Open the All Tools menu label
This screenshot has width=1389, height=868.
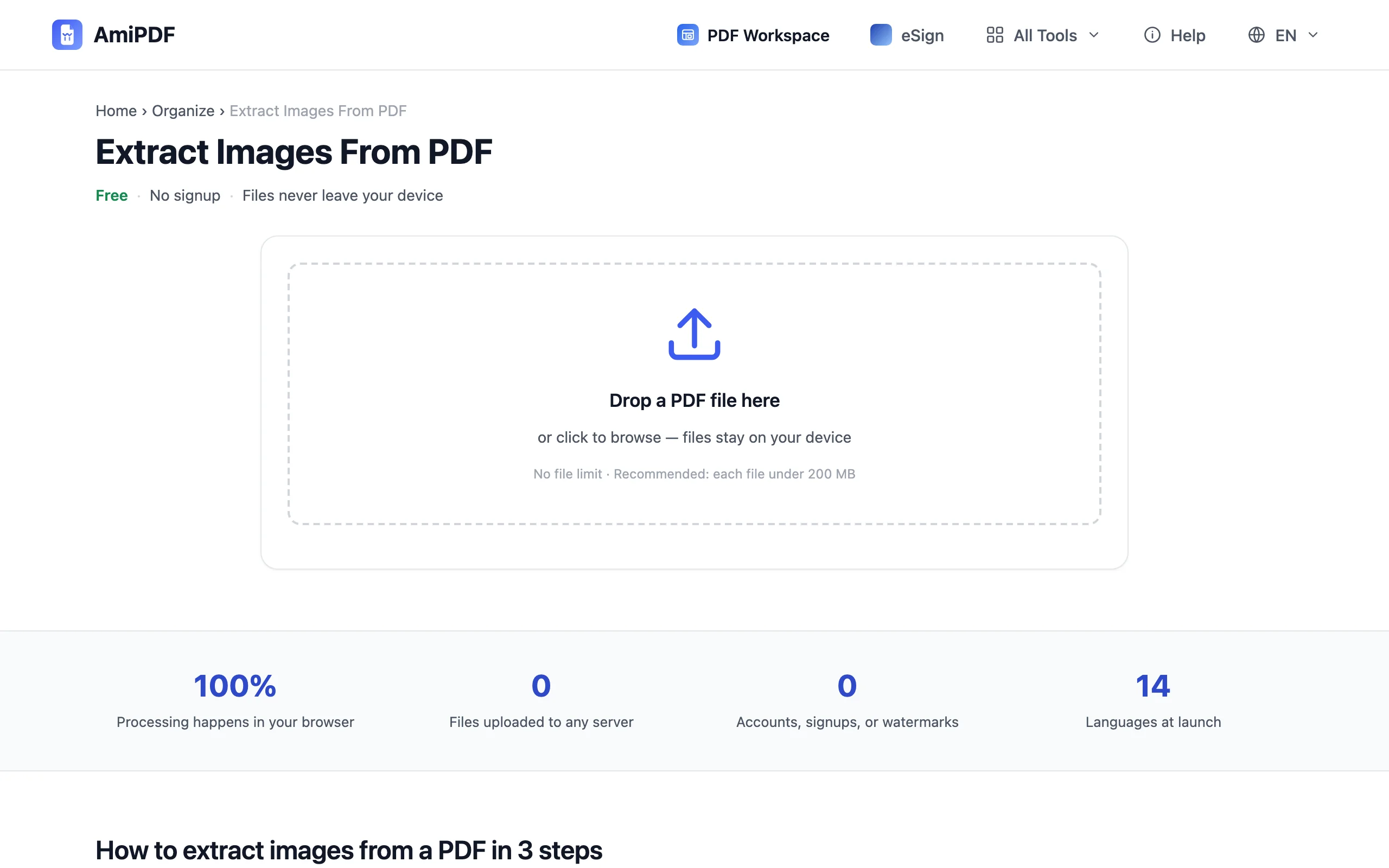coord(1044,36)
